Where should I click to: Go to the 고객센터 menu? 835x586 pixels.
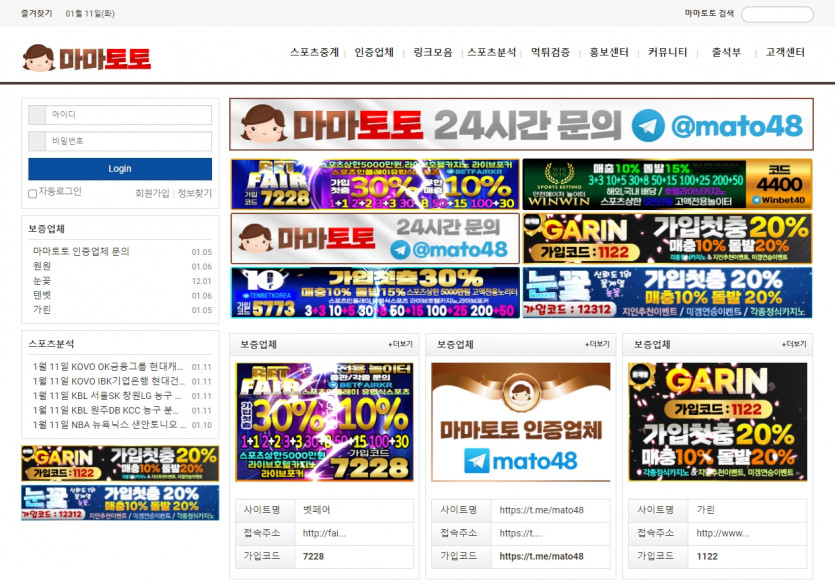pyautogui.click(x=785, y=53)
